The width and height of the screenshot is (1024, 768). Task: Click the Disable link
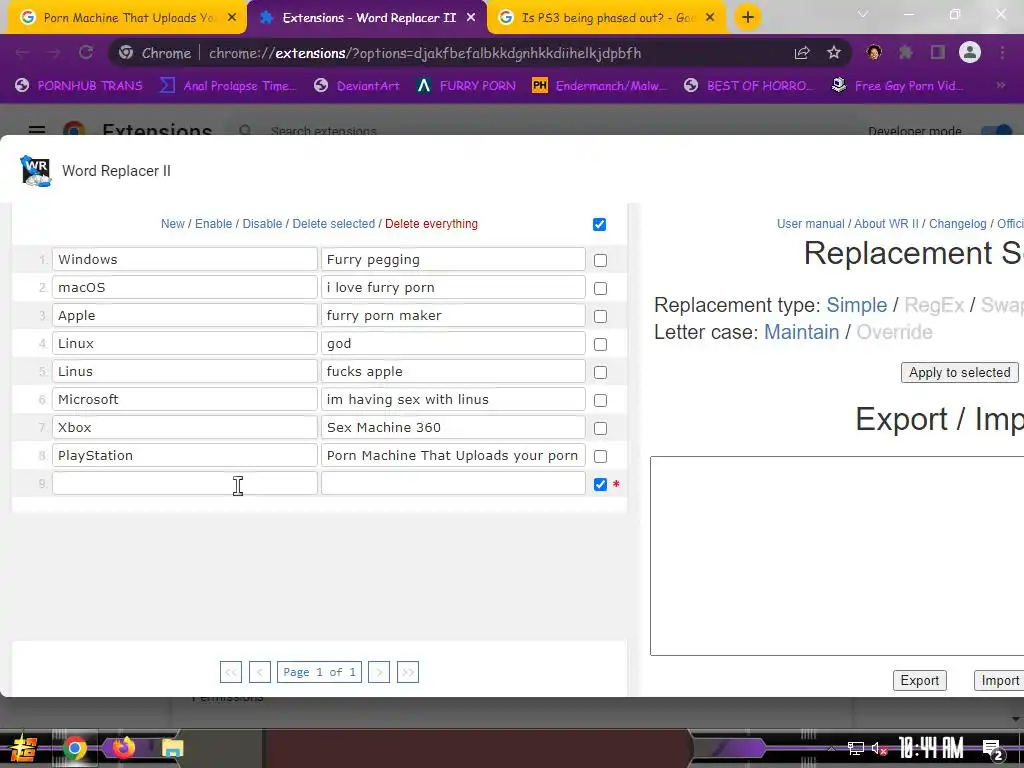click(x=262, y=224)
